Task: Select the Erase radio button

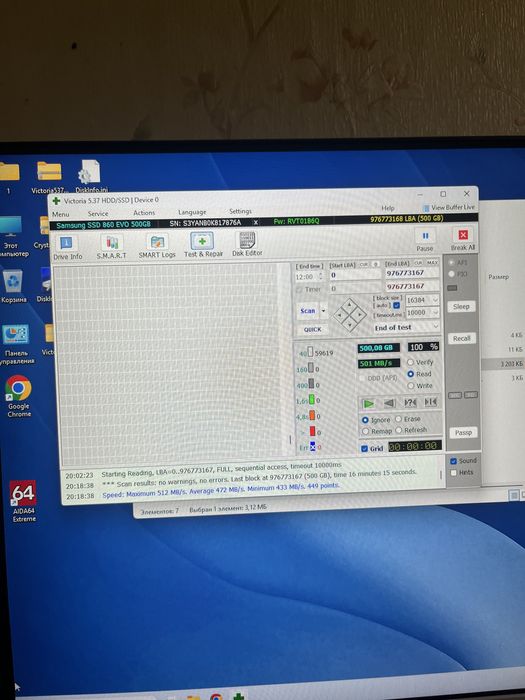Action: (x=398, y=419)
